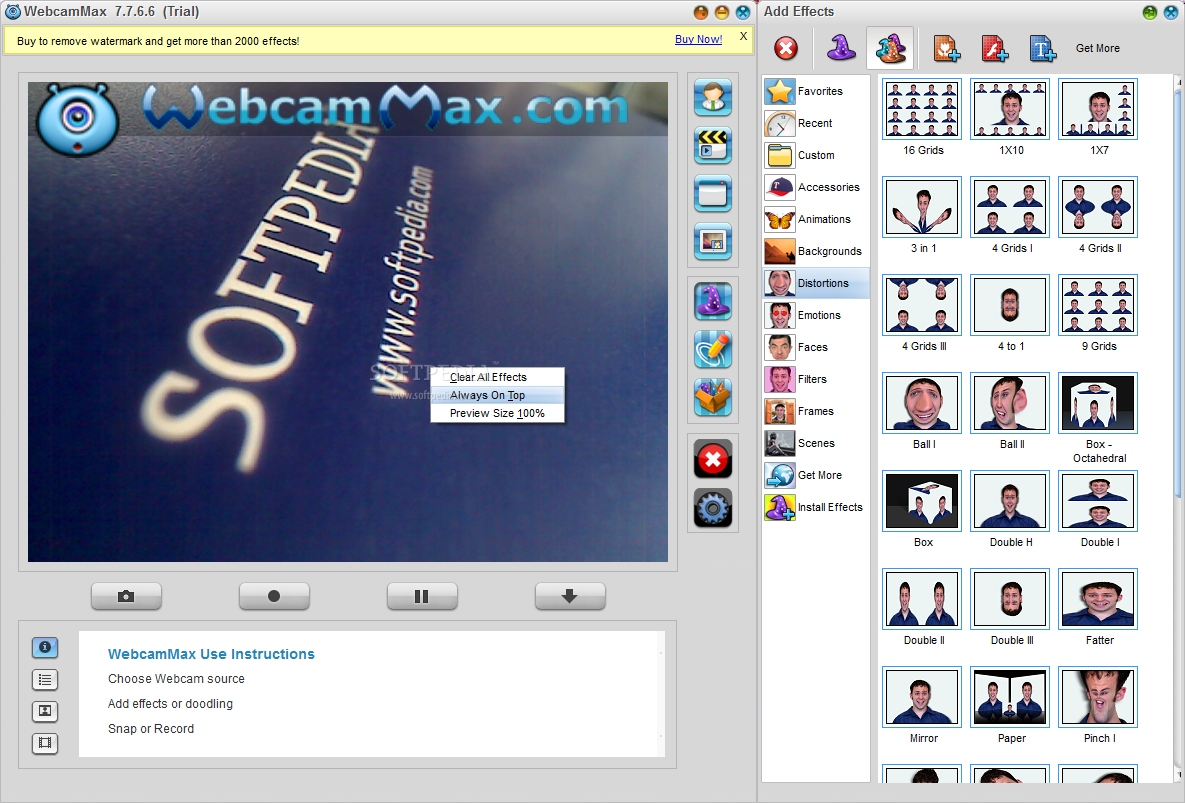Image resolution: width=1185 pixels, height=803 pixels.
Task: Open the picture-in-picture source icon
Action: click(x=713, y=242)
